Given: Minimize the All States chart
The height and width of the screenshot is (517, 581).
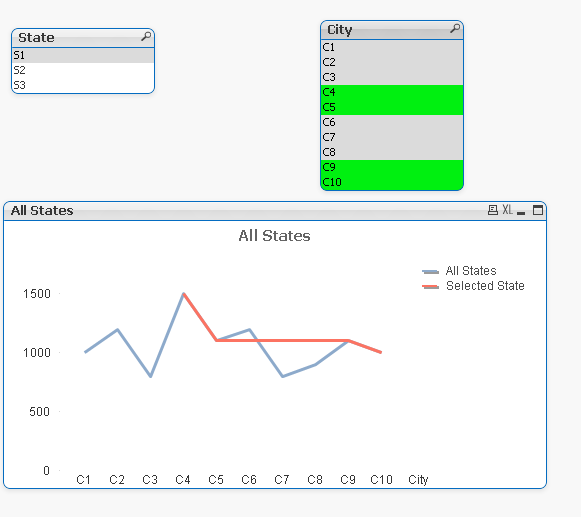Looking at the screenshot, I should [x=521, y=212].
